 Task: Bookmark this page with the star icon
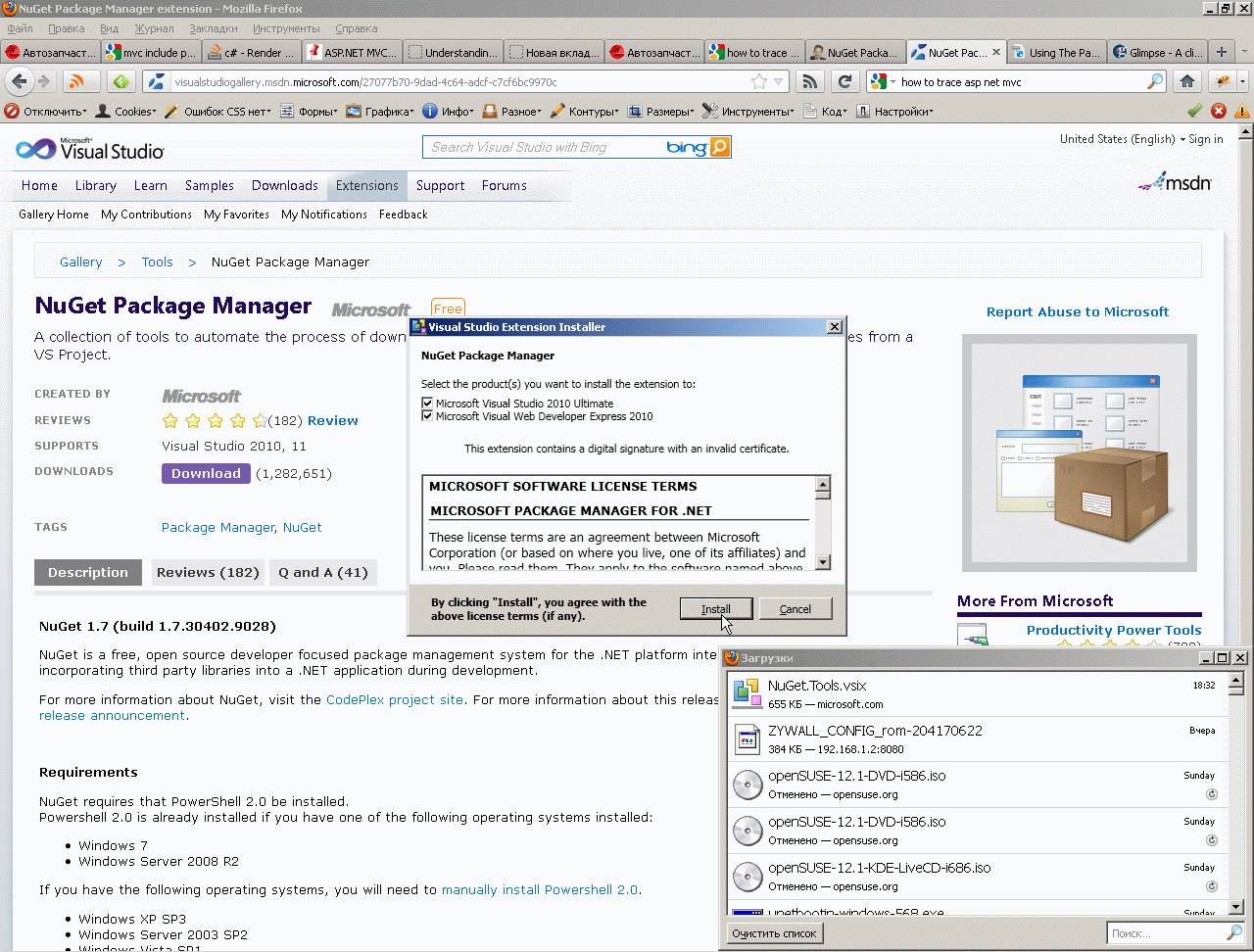tap(759, 82)
